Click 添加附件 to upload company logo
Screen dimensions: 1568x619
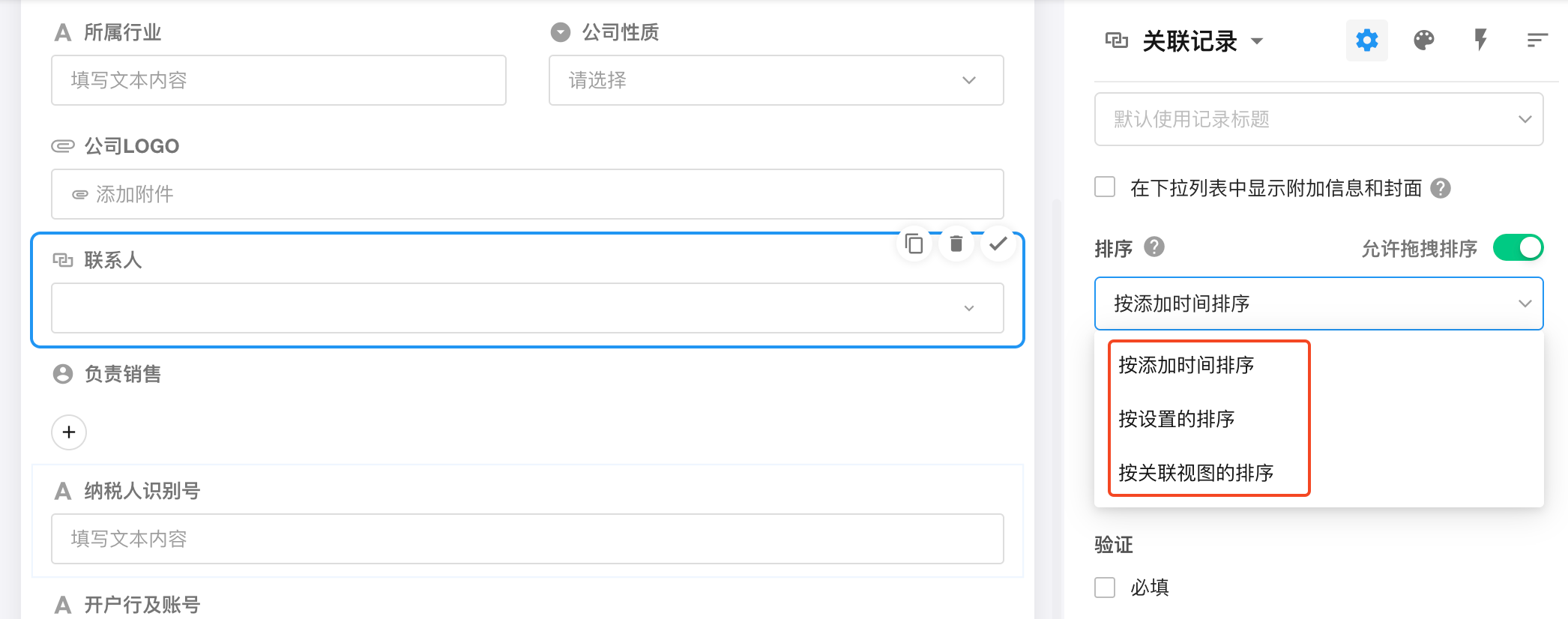pyautogui.click(x=135, y=195)
